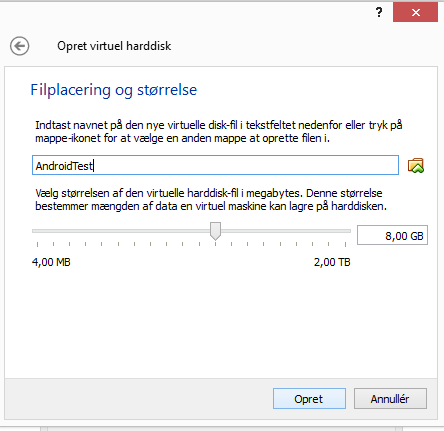
Task: Click the tick mark under the slider handle
Action: coord(216,244)
